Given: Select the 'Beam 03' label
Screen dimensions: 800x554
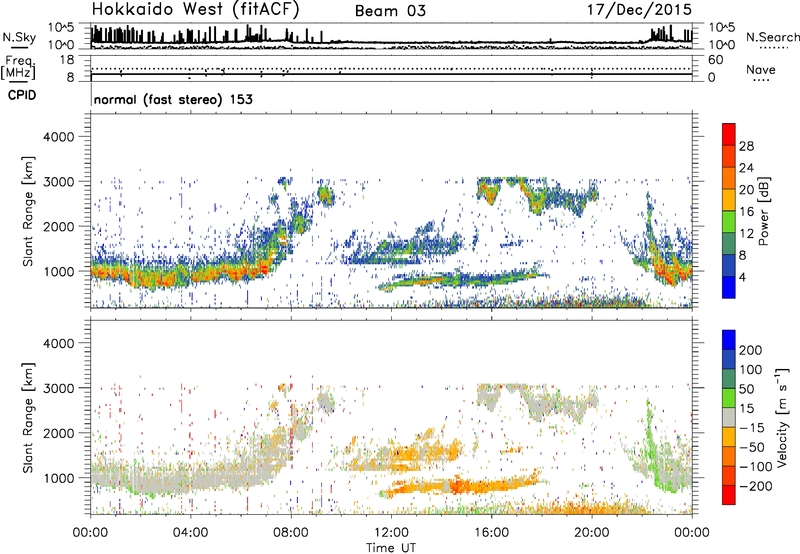Looking at the screenshot, I should [390, 11].
